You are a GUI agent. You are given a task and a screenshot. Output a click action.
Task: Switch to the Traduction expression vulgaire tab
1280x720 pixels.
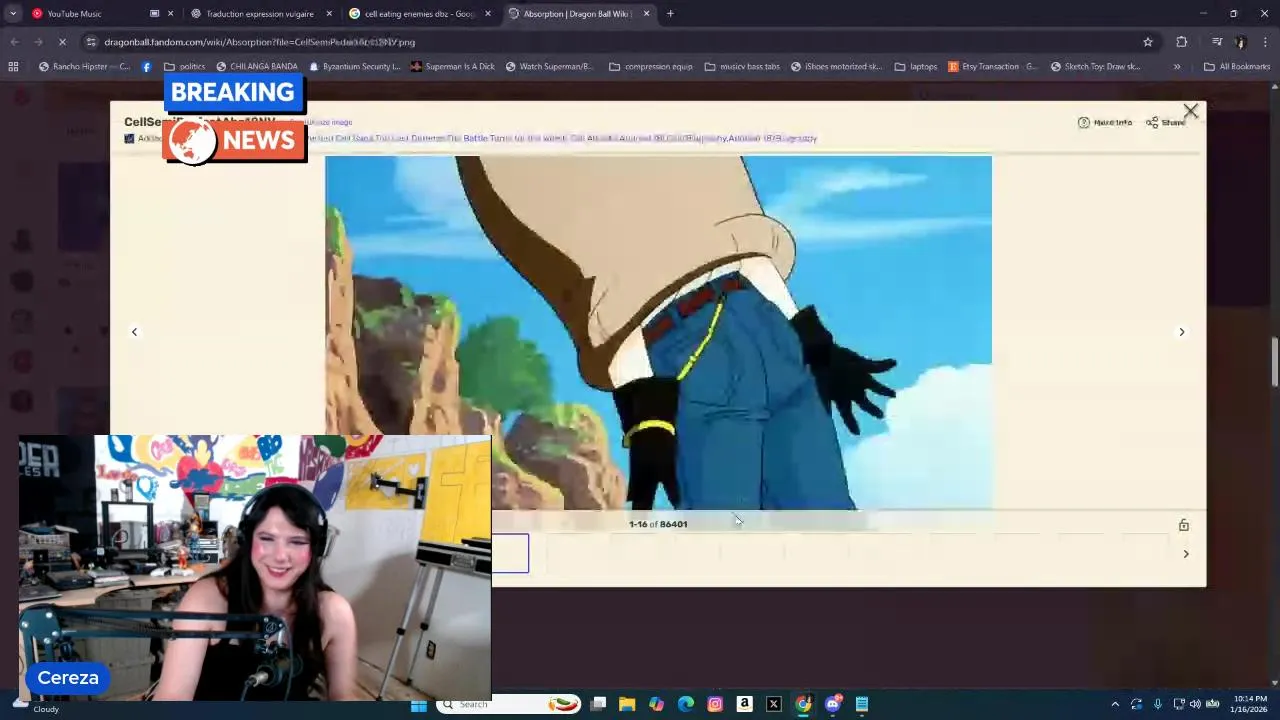pyautogui.click(x=260, y=14)
